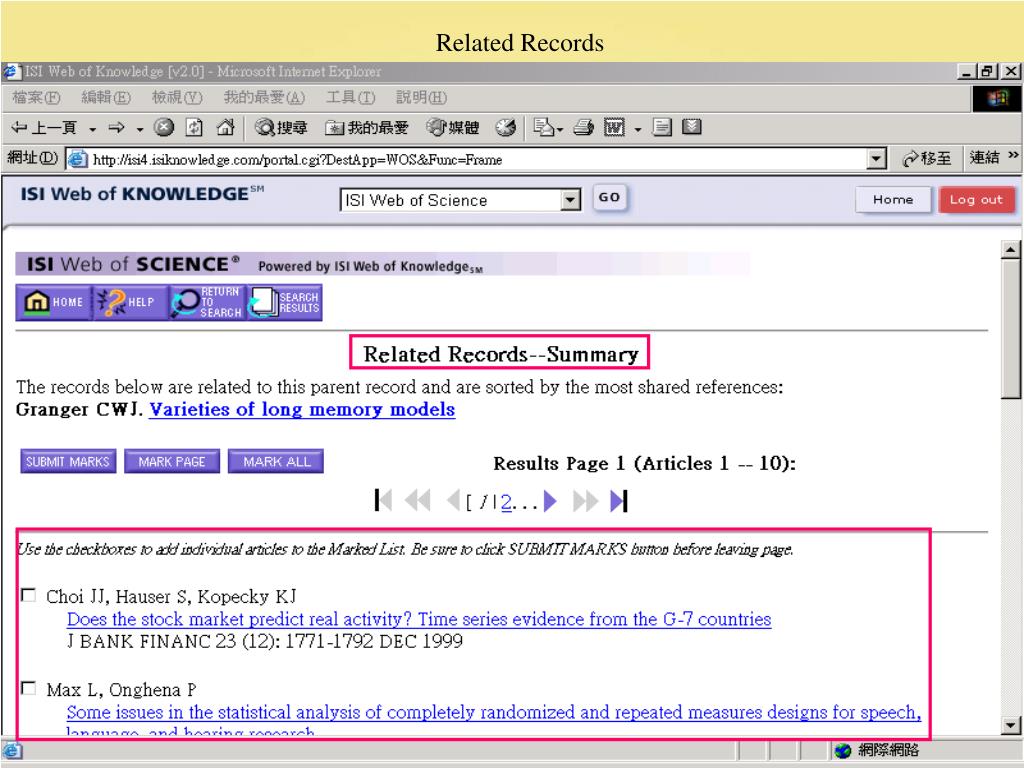Open the ISI Web of Science product dropdown
This screenshot has width=1024, height=768.
[460, 200]
